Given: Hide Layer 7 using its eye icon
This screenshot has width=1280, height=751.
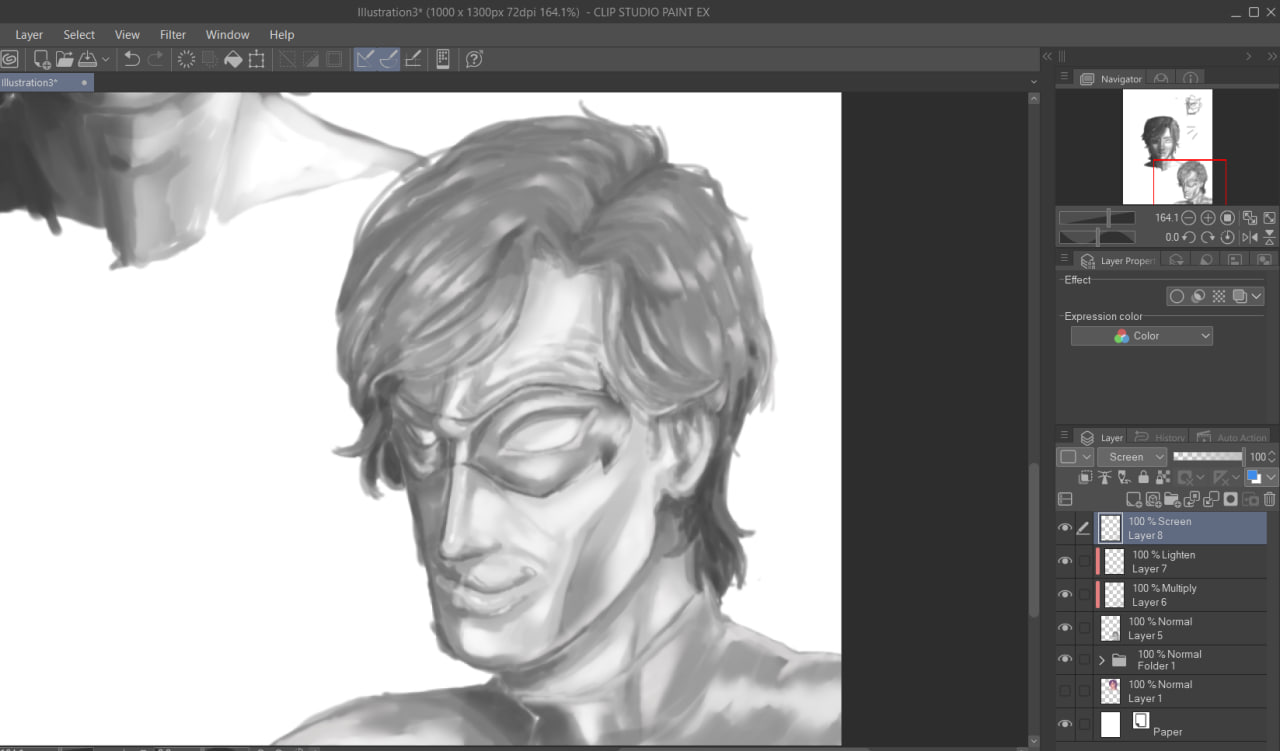Looking at the screenshot, I should pyautogui.click(x=1065, y=561).
